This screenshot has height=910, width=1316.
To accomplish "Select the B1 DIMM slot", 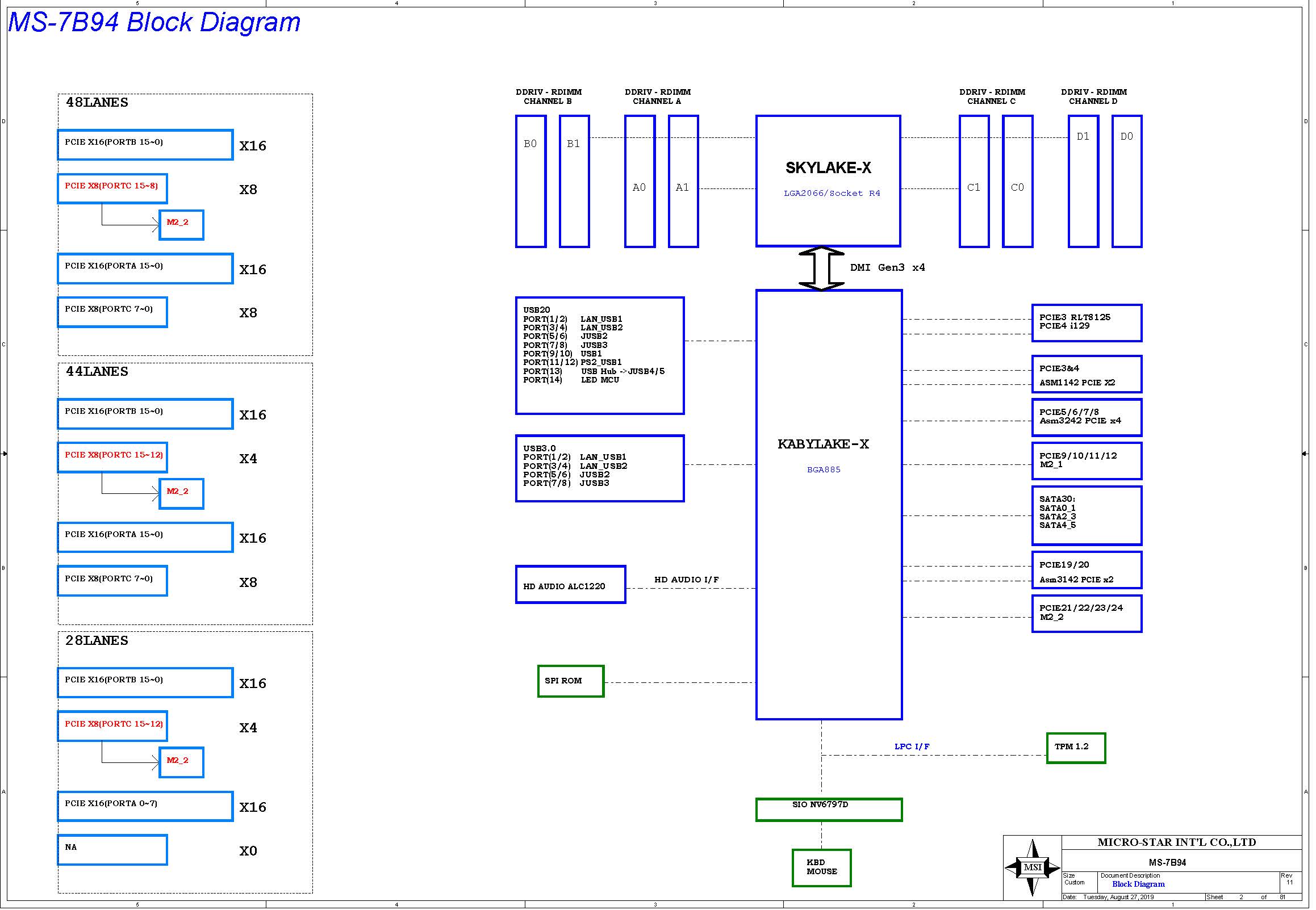I will (574, 181).
